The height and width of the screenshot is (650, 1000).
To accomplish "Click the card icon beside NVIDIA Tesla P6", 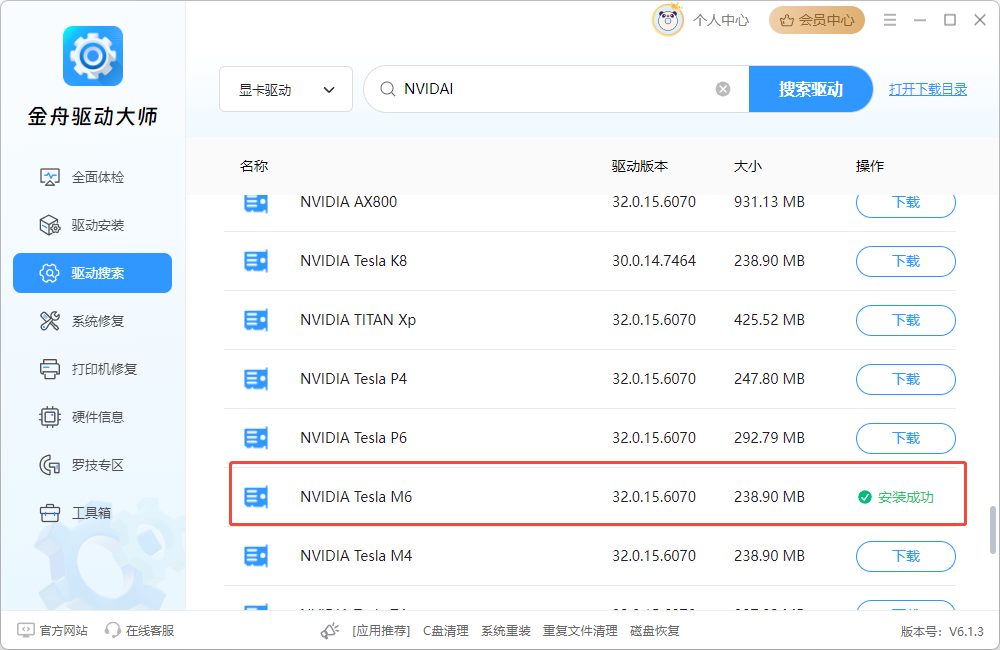I will 256,438.
